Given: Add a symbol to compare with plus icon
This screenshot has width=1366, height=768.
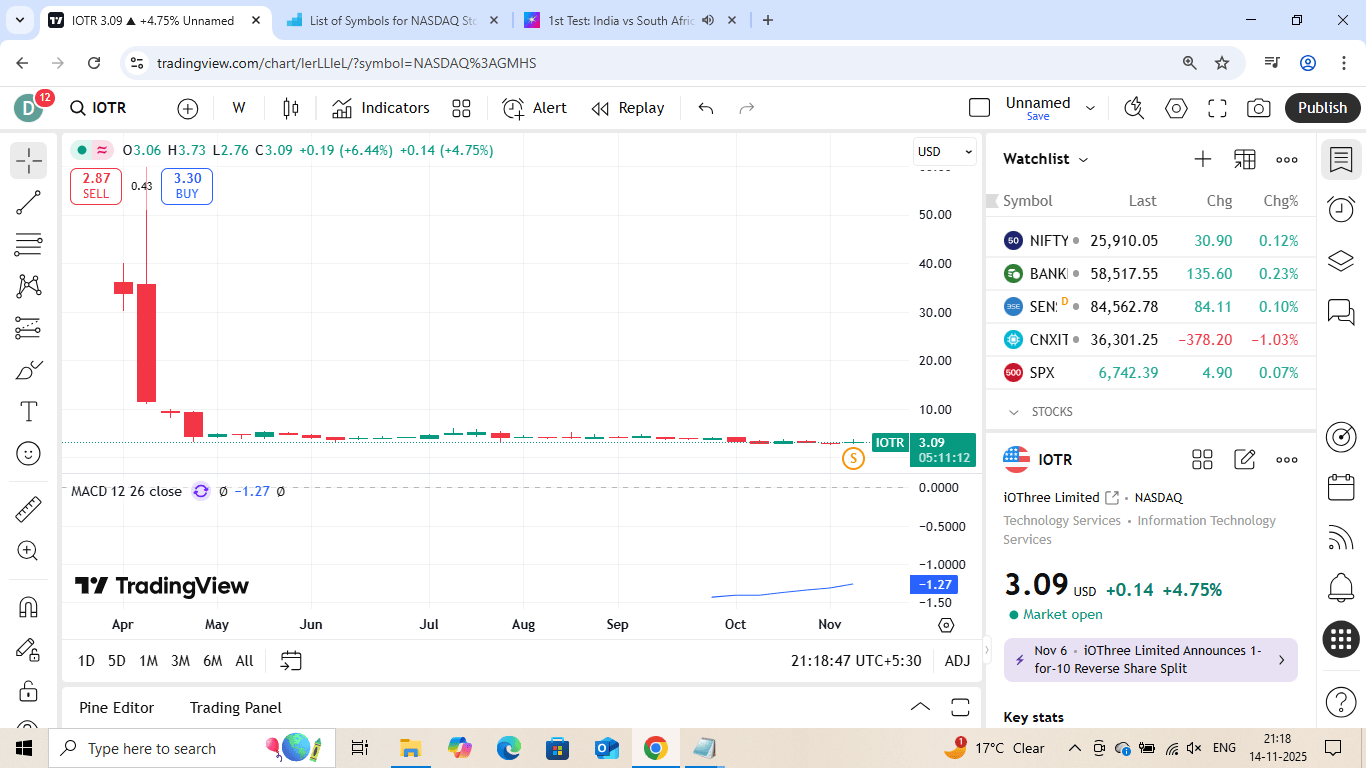Looking at the screenshot, I should click(x=188, y=108).
